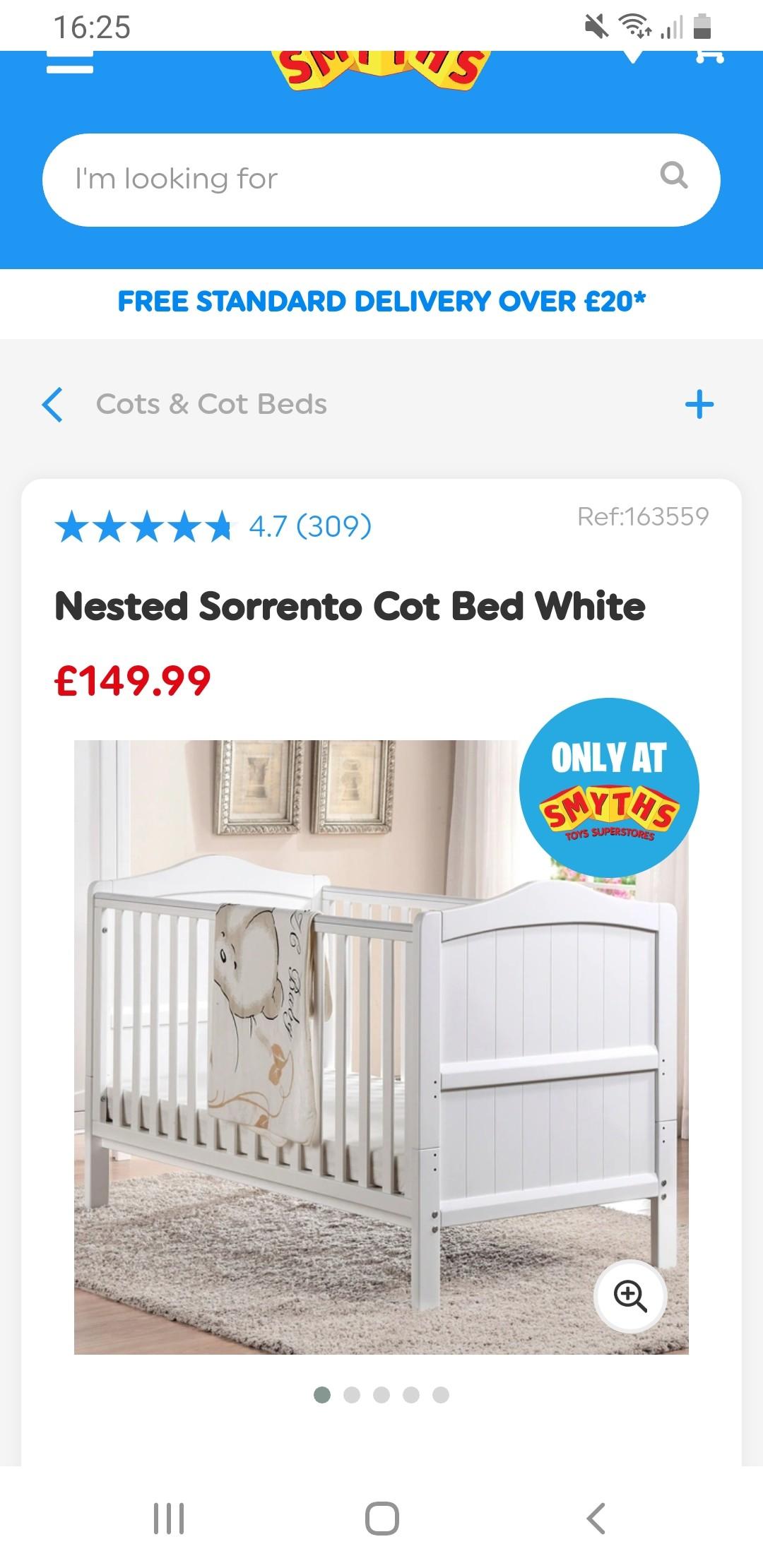763x1568 pixels.
Task: Expand the breadcrumb with plus icon
Action: click(699, 405)
